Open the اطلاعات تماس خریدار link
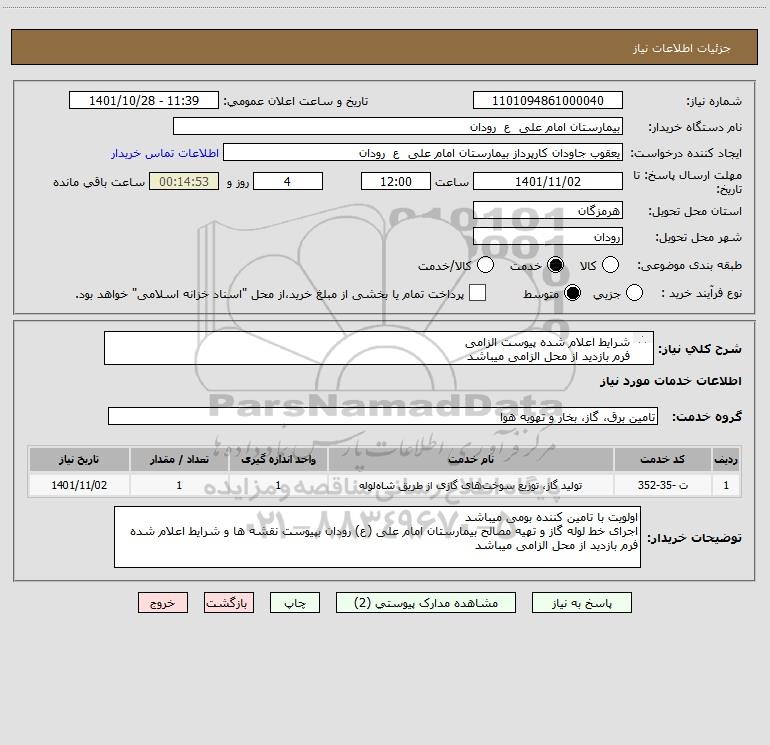The height and width of the screenshot is (745, 770). (165, 153)
